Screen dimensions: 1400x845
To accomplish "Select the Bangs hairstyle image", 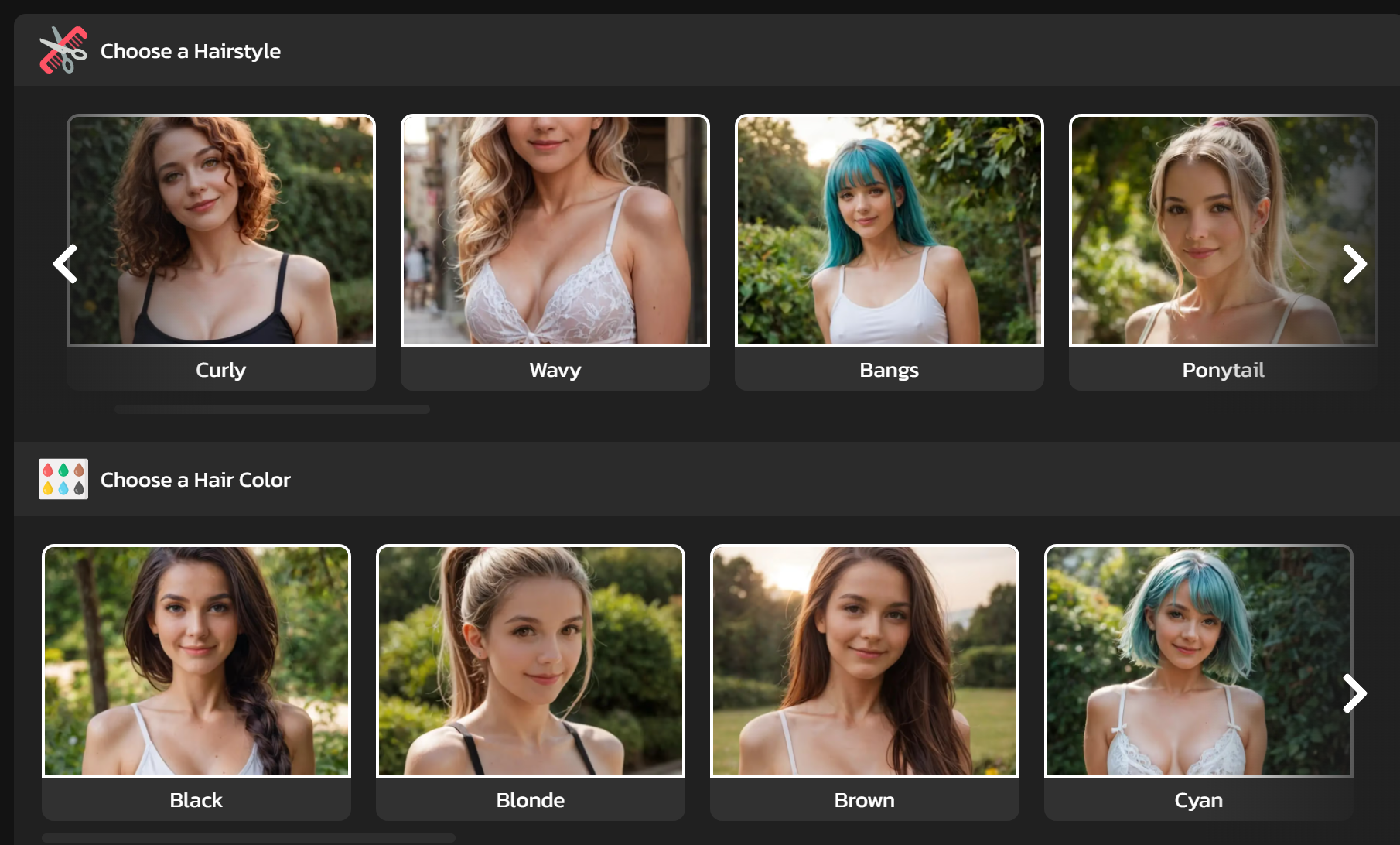I will click(890, 231).
